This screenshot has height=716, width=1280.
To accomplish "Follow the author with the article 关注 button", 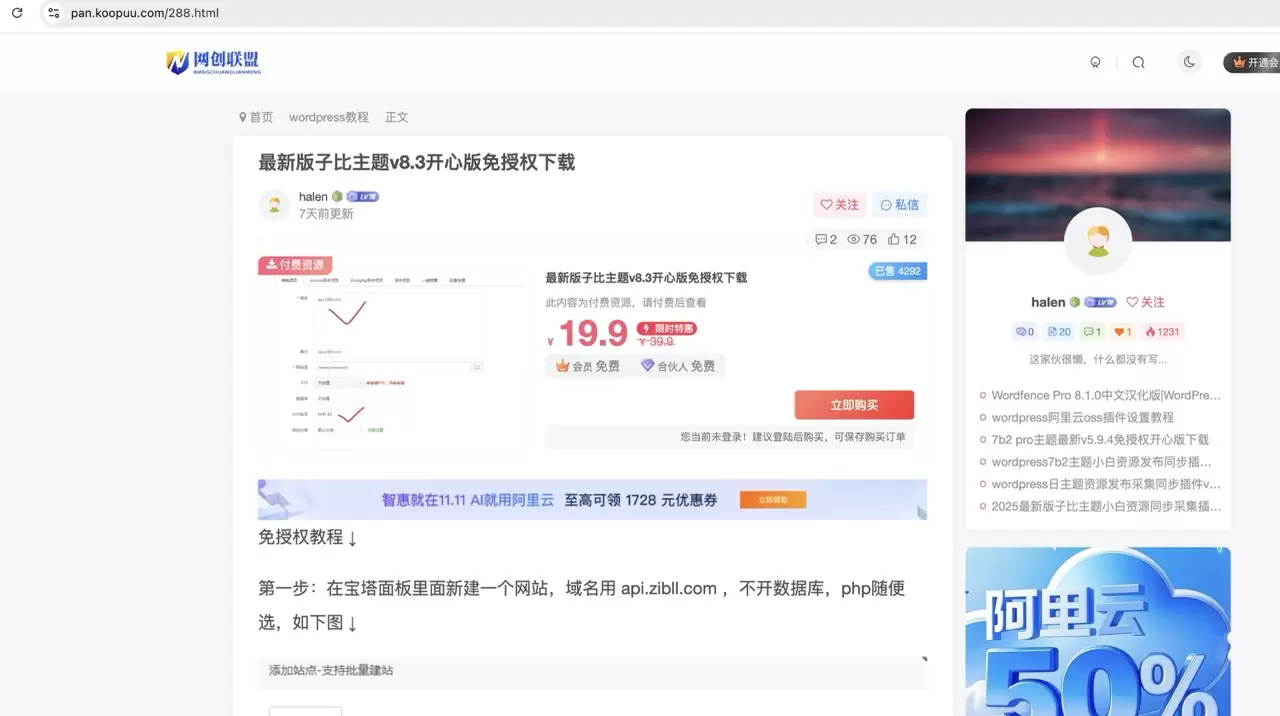I will pos(840,204).
